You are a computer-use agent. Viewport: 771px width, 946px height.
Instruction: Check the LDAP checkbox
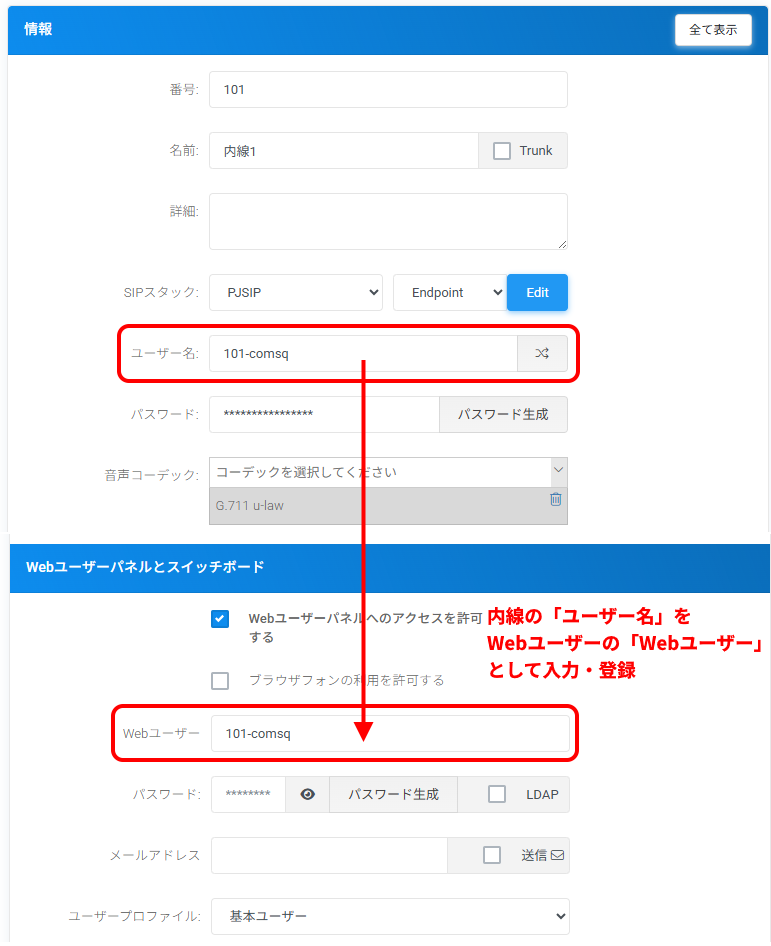click(497, 795)
